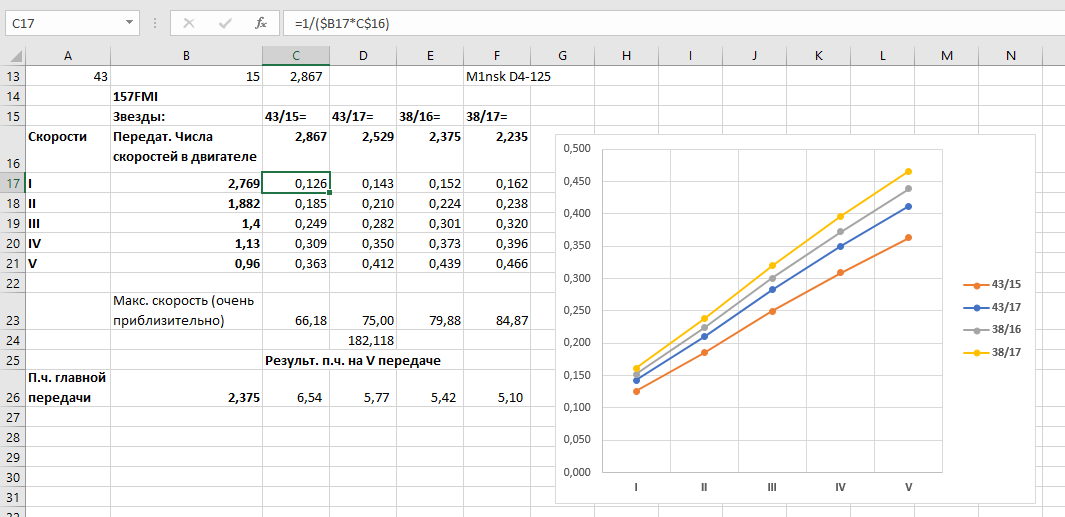Click the orange 43/15 legend marker
This screenshot has width=1065, height=517.
977,286
